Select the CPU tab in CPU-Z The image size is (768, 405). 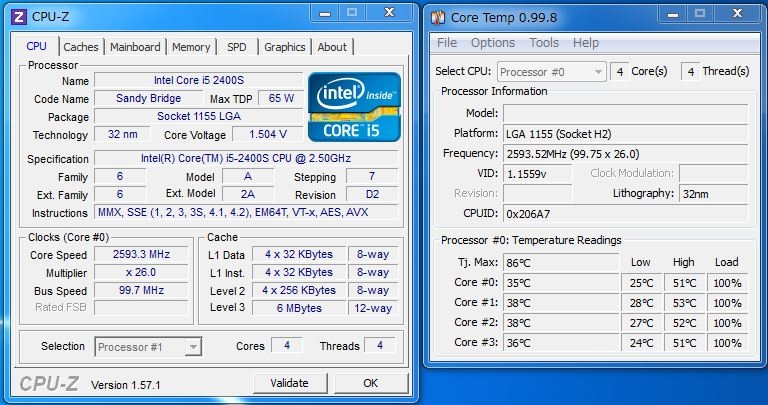(x=37, y=46)
